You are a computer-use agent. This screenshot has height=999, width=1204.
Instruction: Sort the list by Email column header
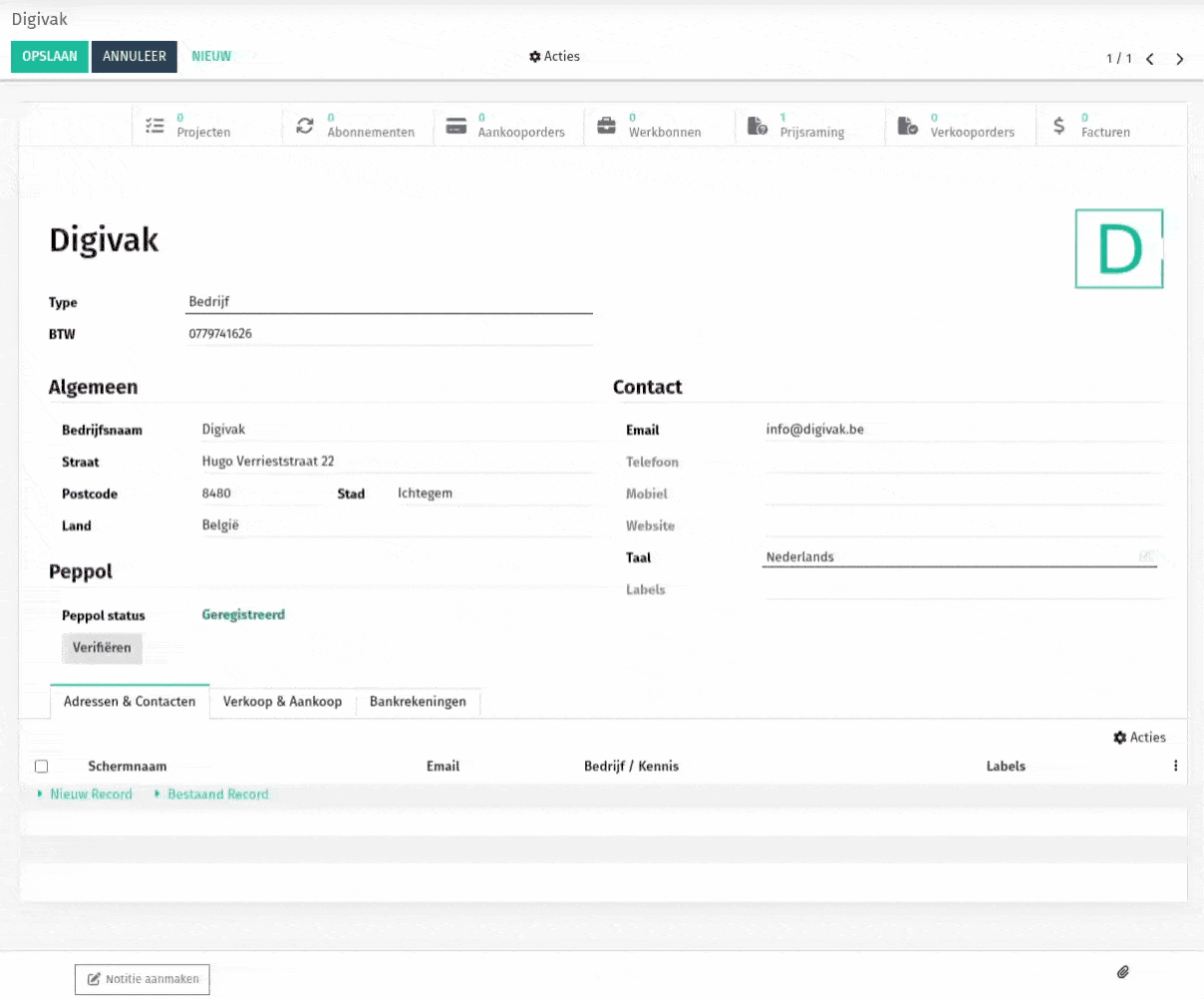click(x=443, y=767)
